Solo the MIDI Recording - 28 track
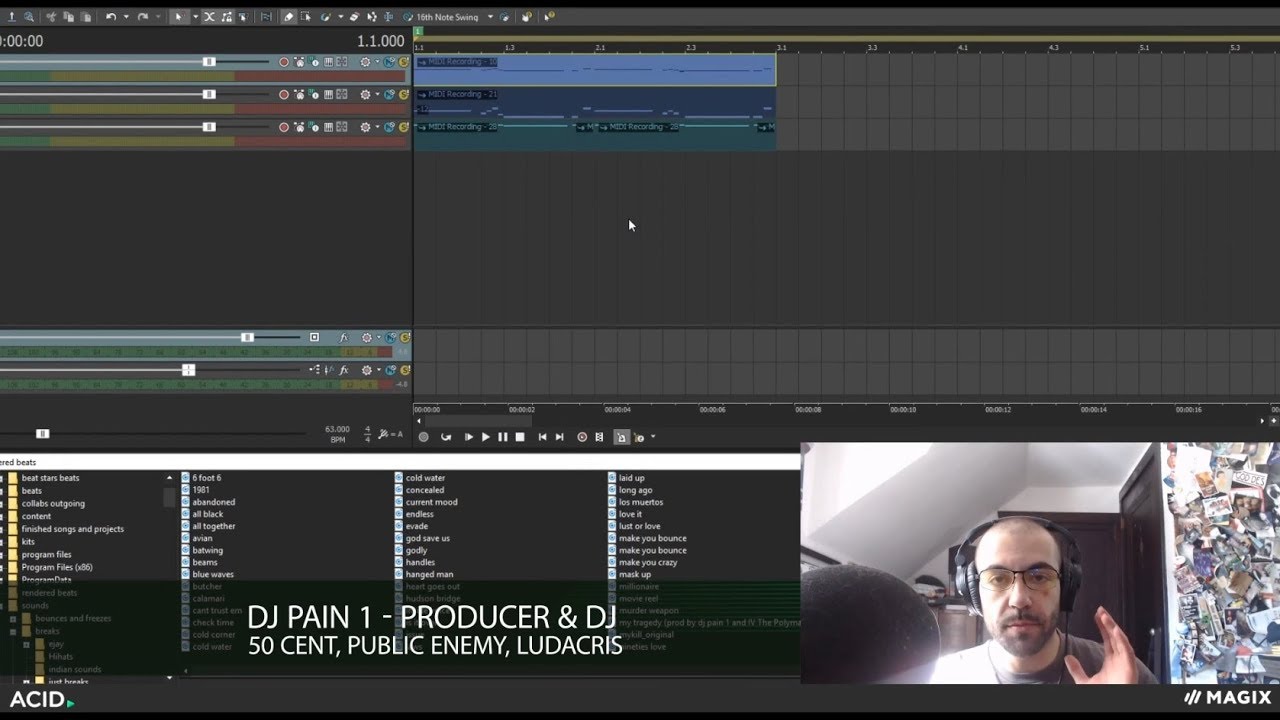This screenshot has width=1280, height=720. click(404, 127)
